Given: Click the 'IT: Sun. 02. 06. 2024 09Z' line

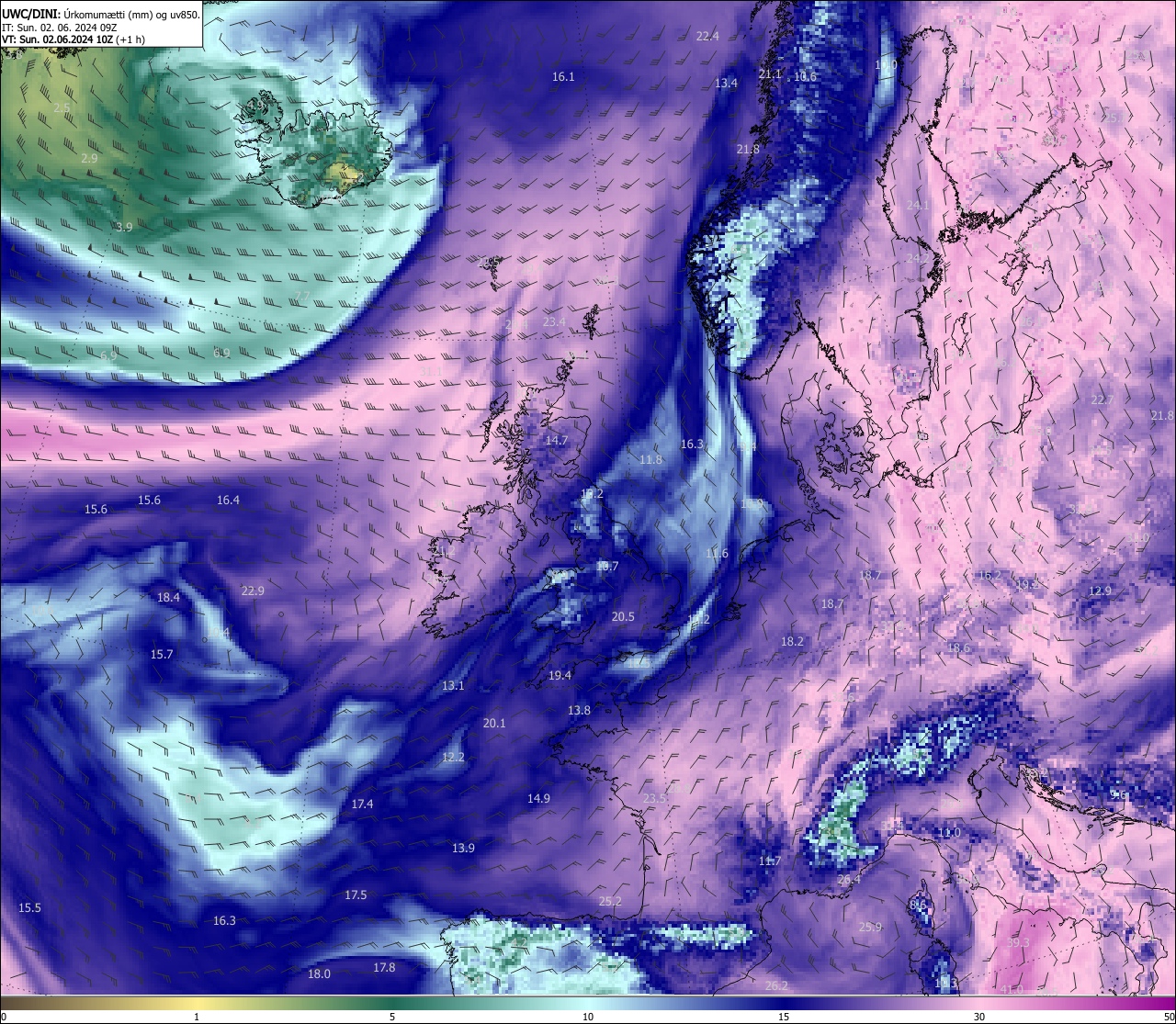Looking at the screenshot, I should click(x=59, y=28).
